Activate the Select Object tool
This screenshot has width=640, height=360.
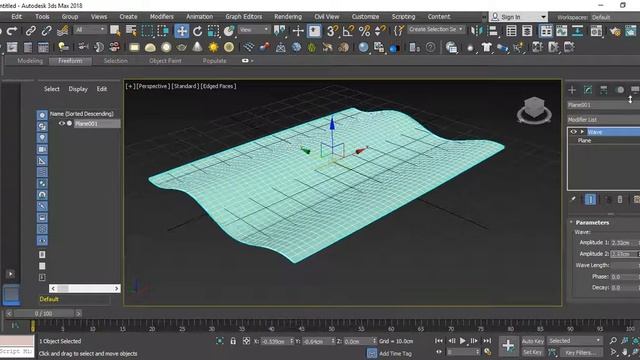pyautogui.click(x=115, y=31)
